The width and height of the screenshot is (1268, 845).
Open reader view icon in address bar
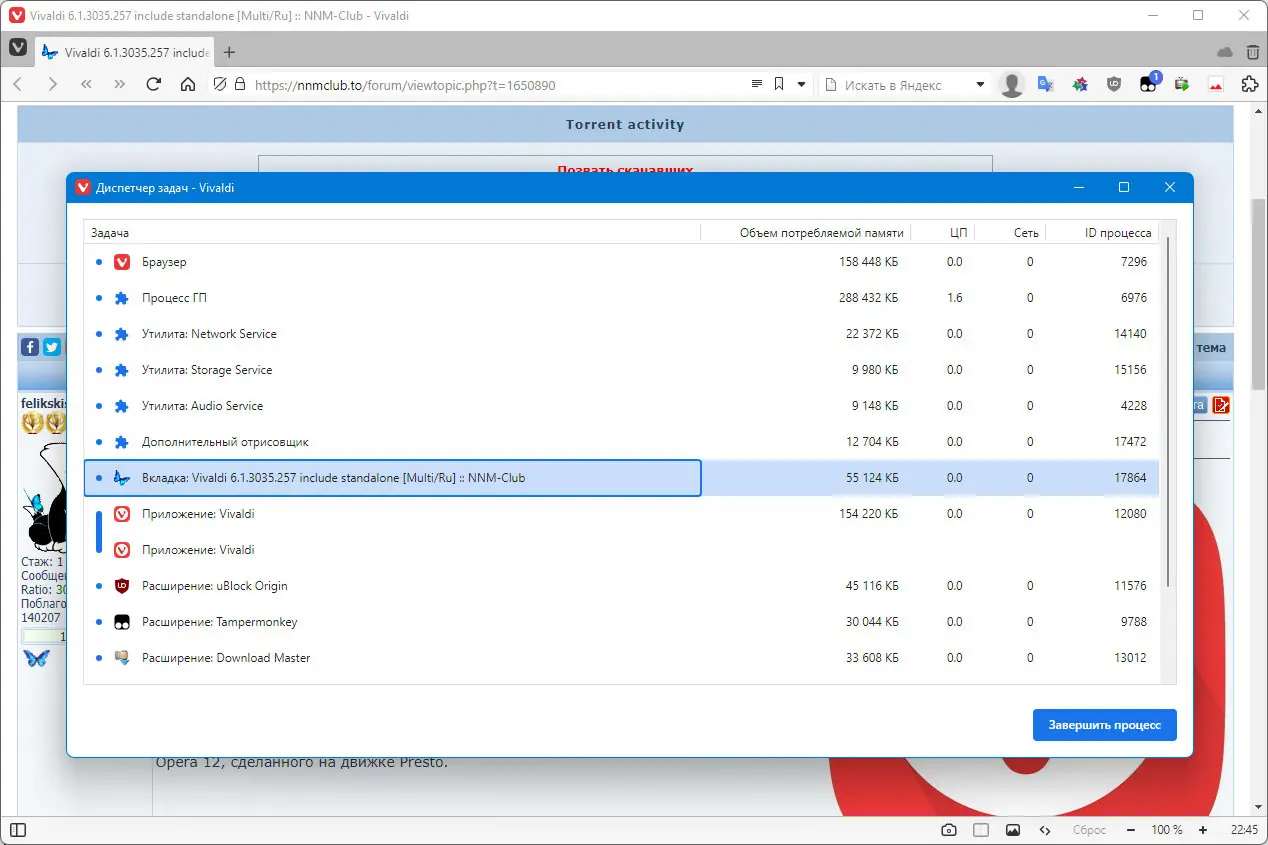(x=757, y=85)
